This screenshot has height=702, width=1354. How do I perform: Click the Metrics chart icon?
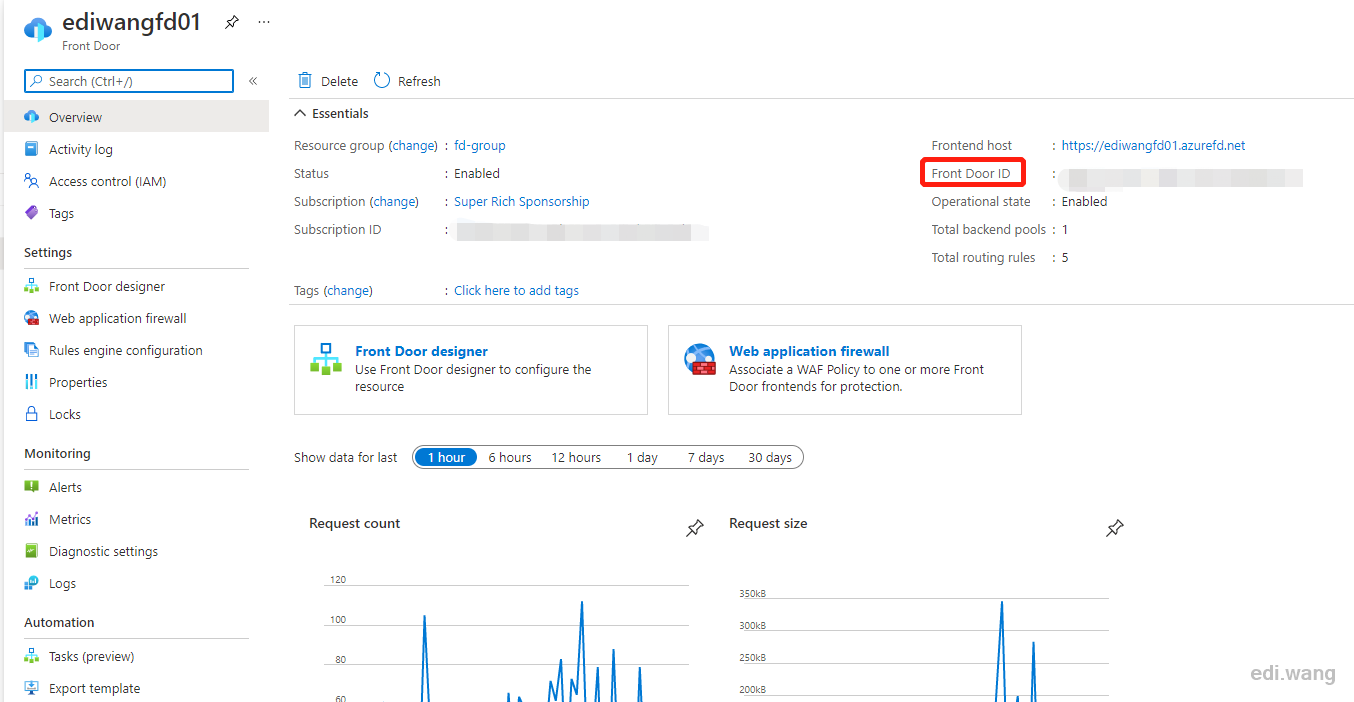click(31, 519)
